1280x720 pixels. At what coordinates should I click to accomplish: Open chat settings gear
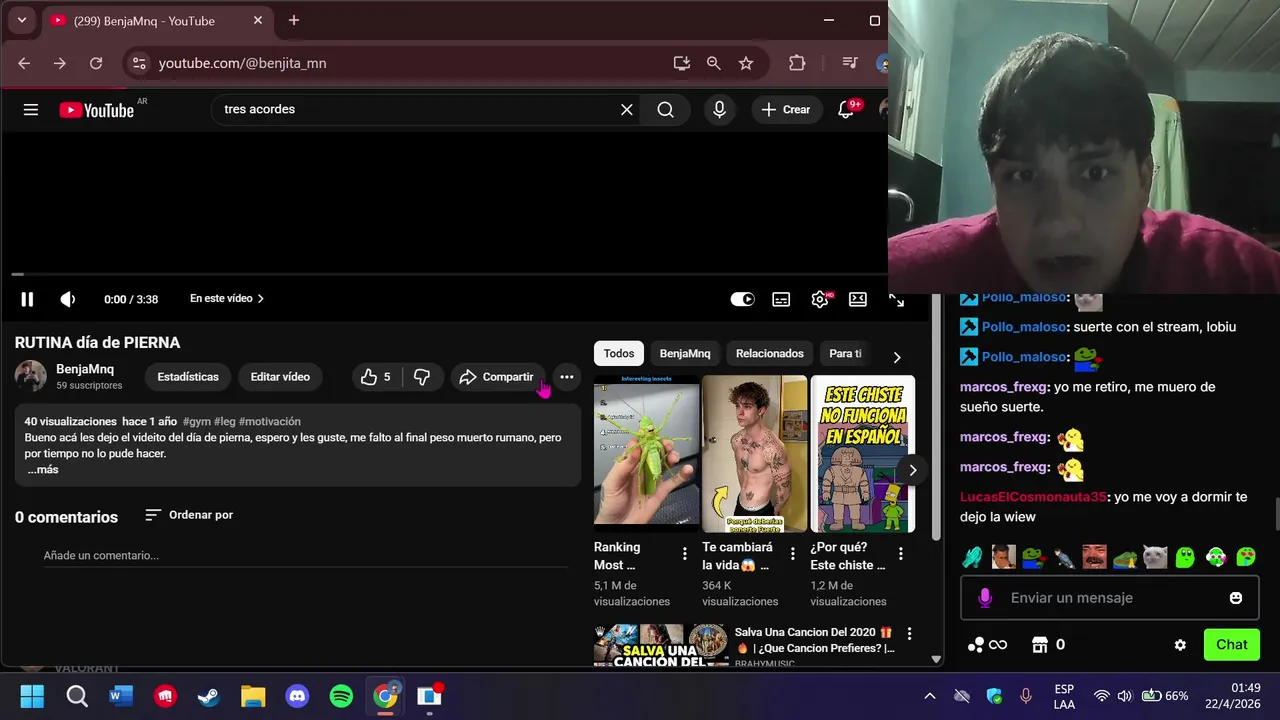(x=1180, y=645)
